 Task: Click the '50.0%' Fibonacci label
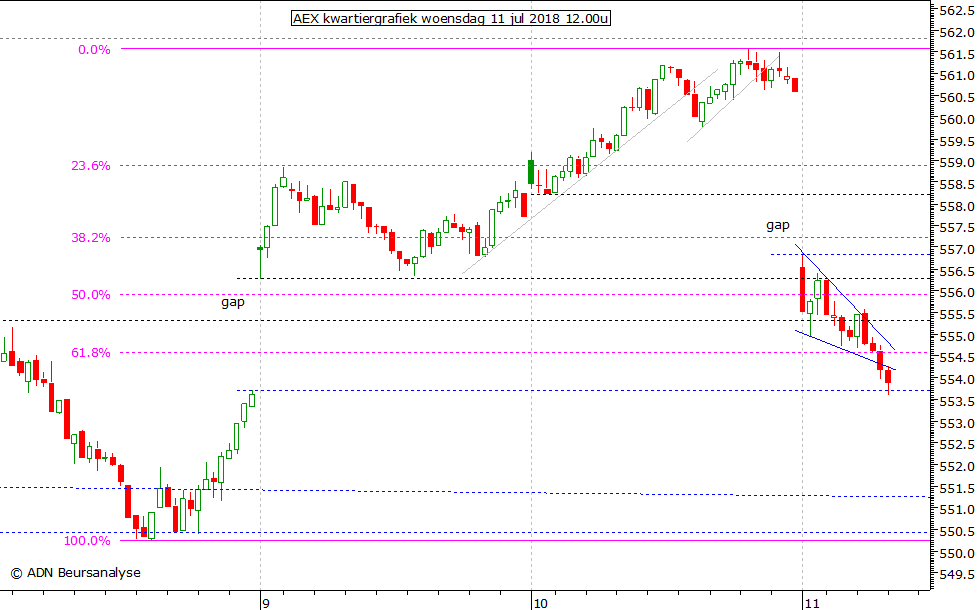pos(90,294)
